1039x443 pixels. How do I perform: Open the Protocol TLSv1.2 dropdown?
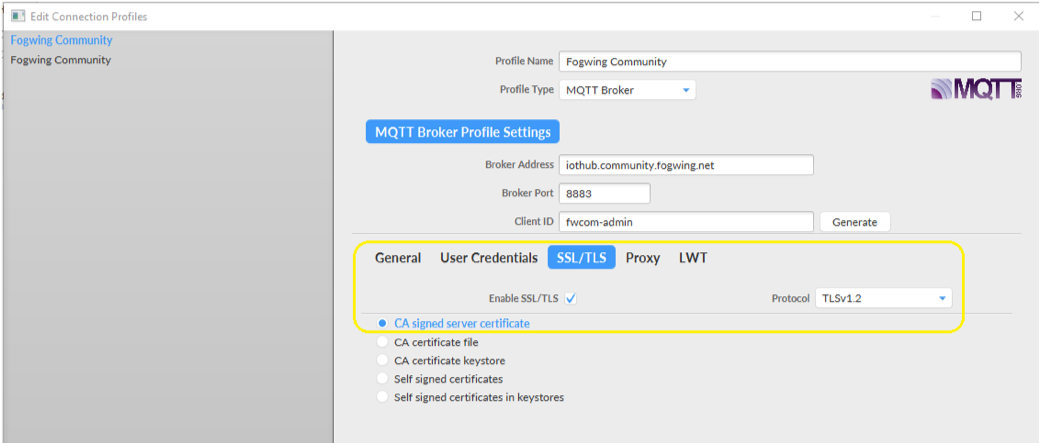click(x=883, y=299)
